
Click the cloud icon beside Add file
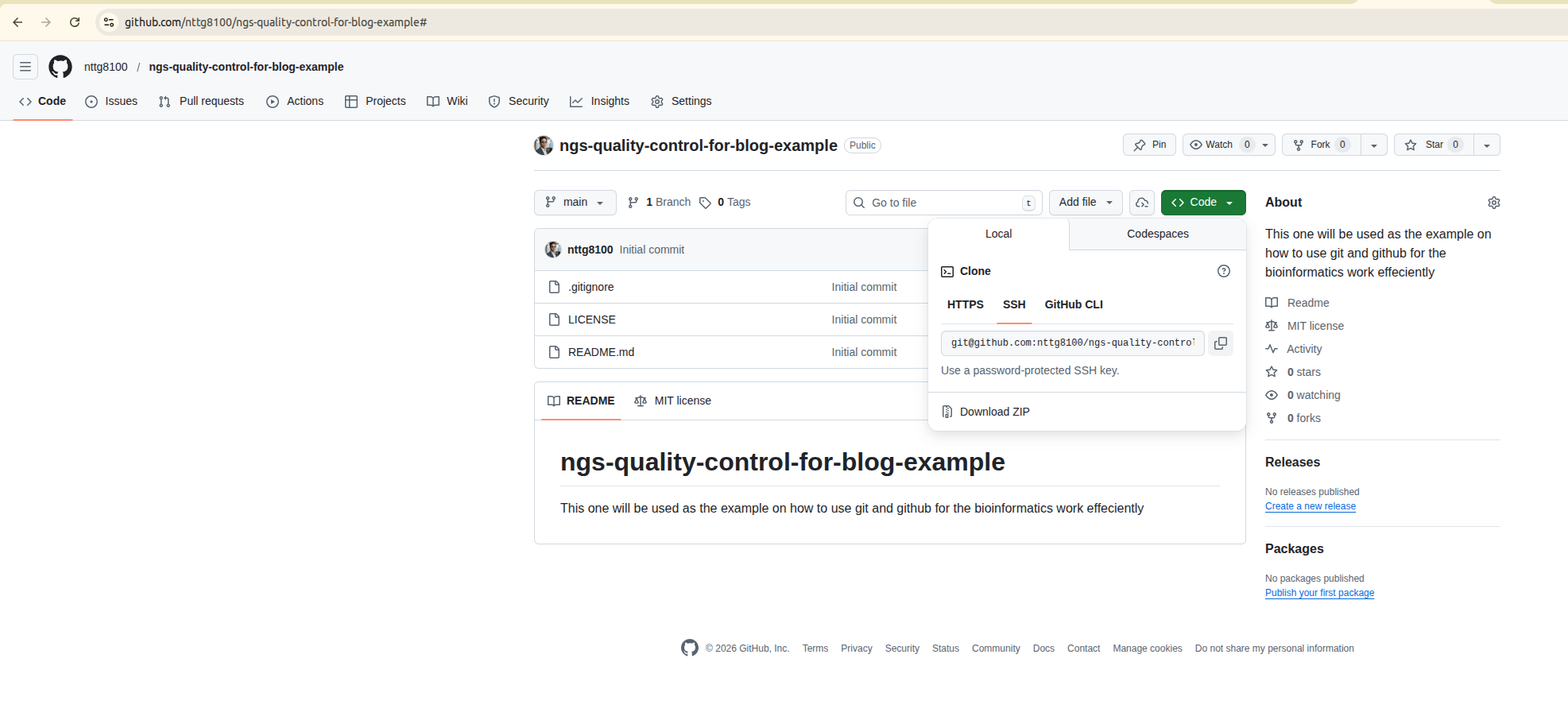(1141, 203)
